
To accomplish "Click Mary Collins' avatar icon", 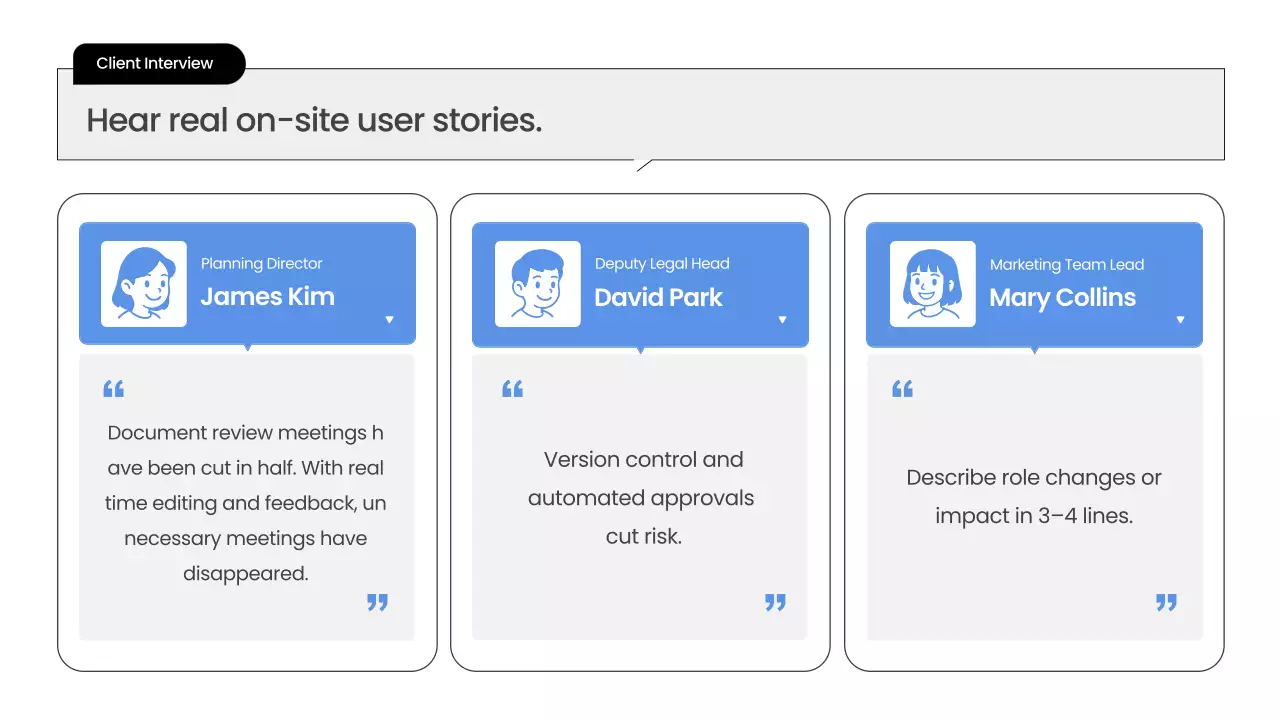I will 932,284.
